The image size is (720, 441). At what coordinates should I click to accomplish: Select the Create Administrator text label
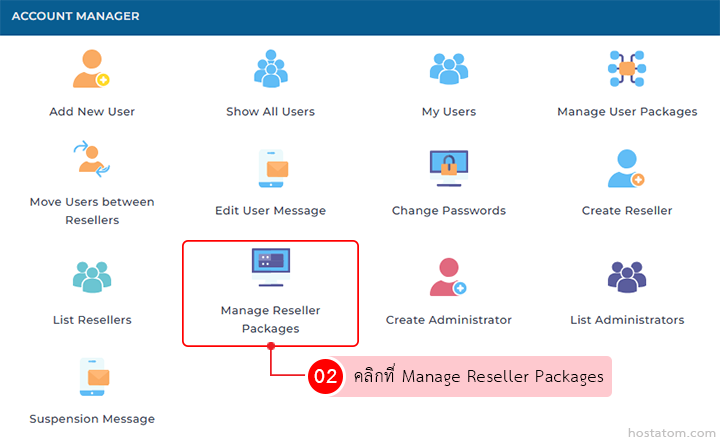coord(448,320)
